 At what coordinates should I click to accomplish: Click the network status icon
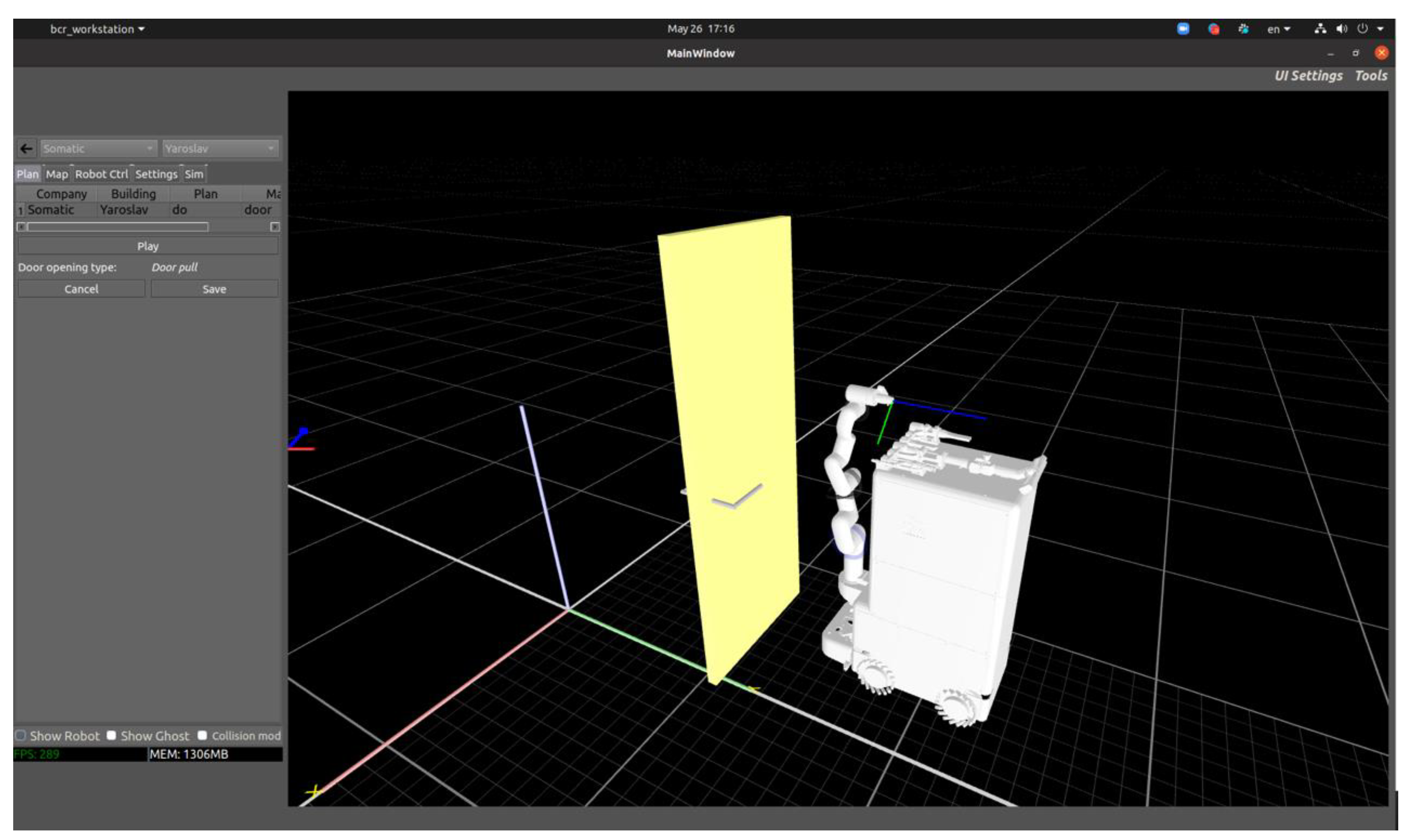(x=1320, y=29)
